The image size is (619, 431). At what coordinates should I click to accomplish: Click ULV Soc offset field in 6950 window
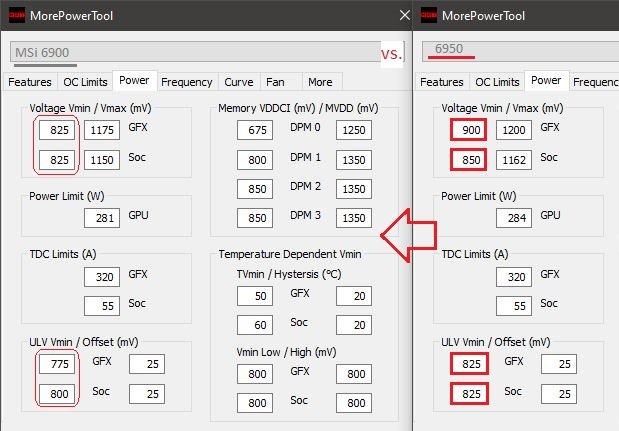[559, 394]
